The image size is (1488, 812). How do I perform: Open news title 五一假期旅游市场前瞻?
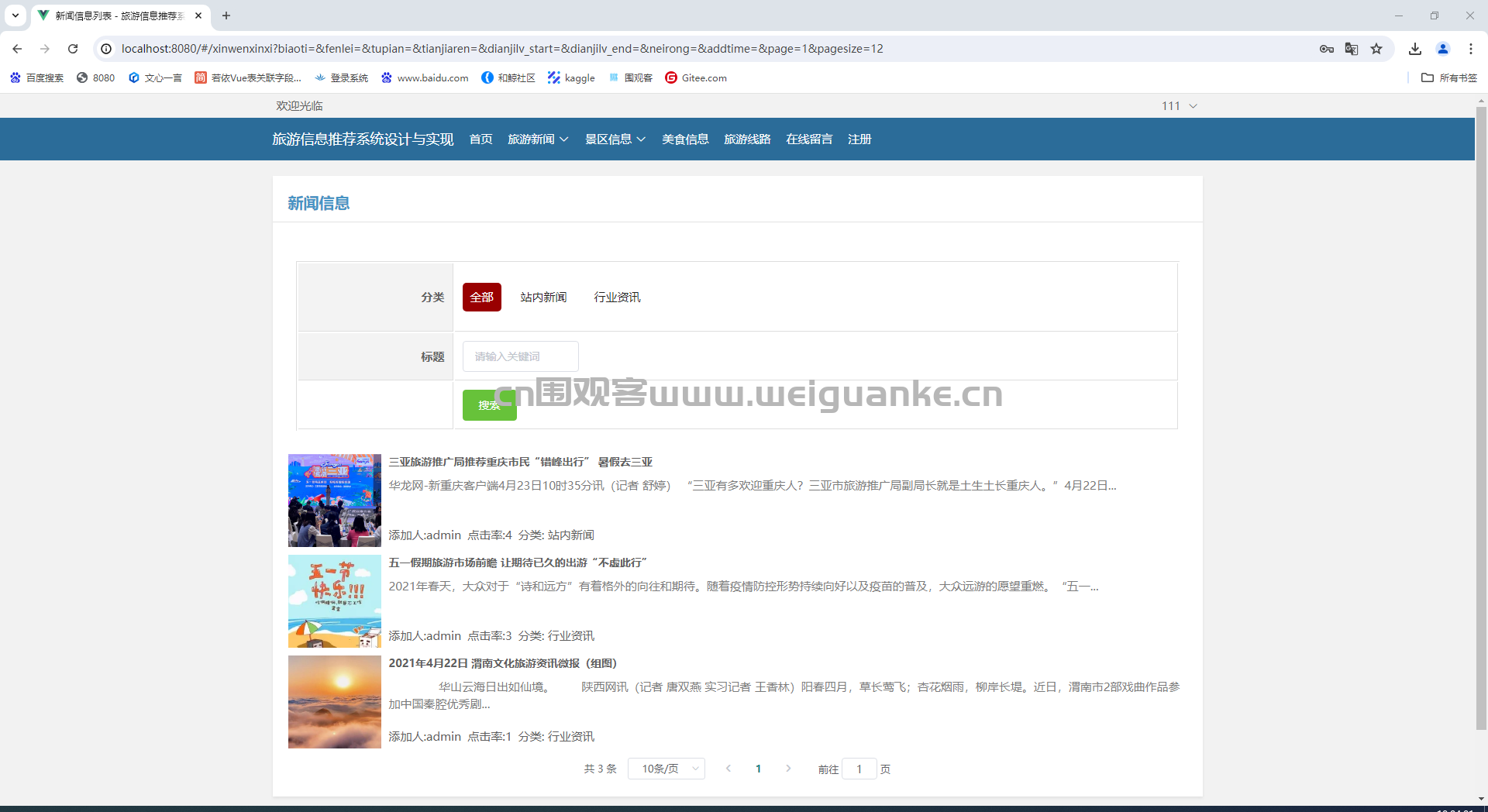pyautogui.click(x=518, y=563)
